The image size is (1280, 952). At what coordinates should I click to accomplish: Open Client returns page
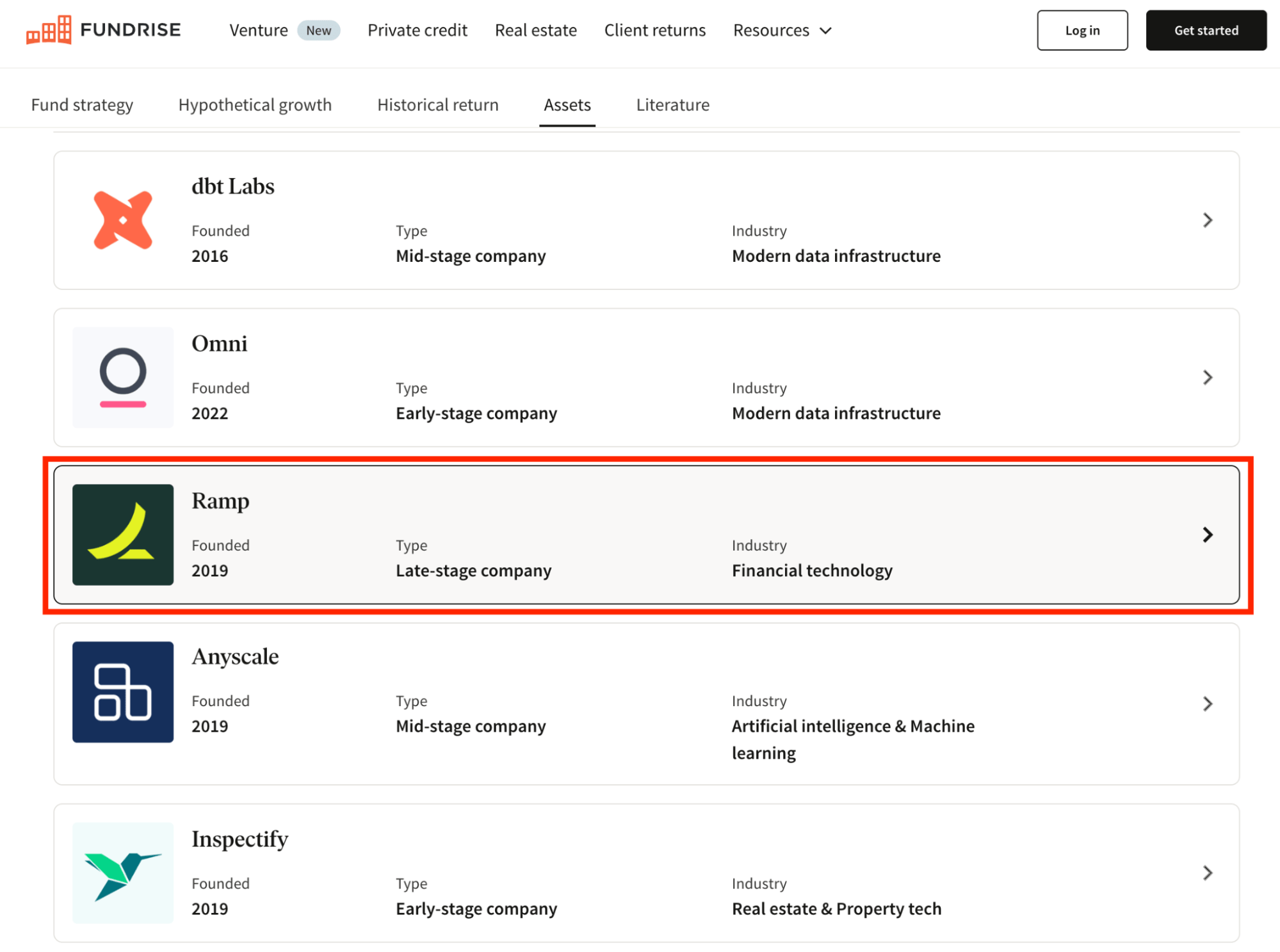point(655,30)
